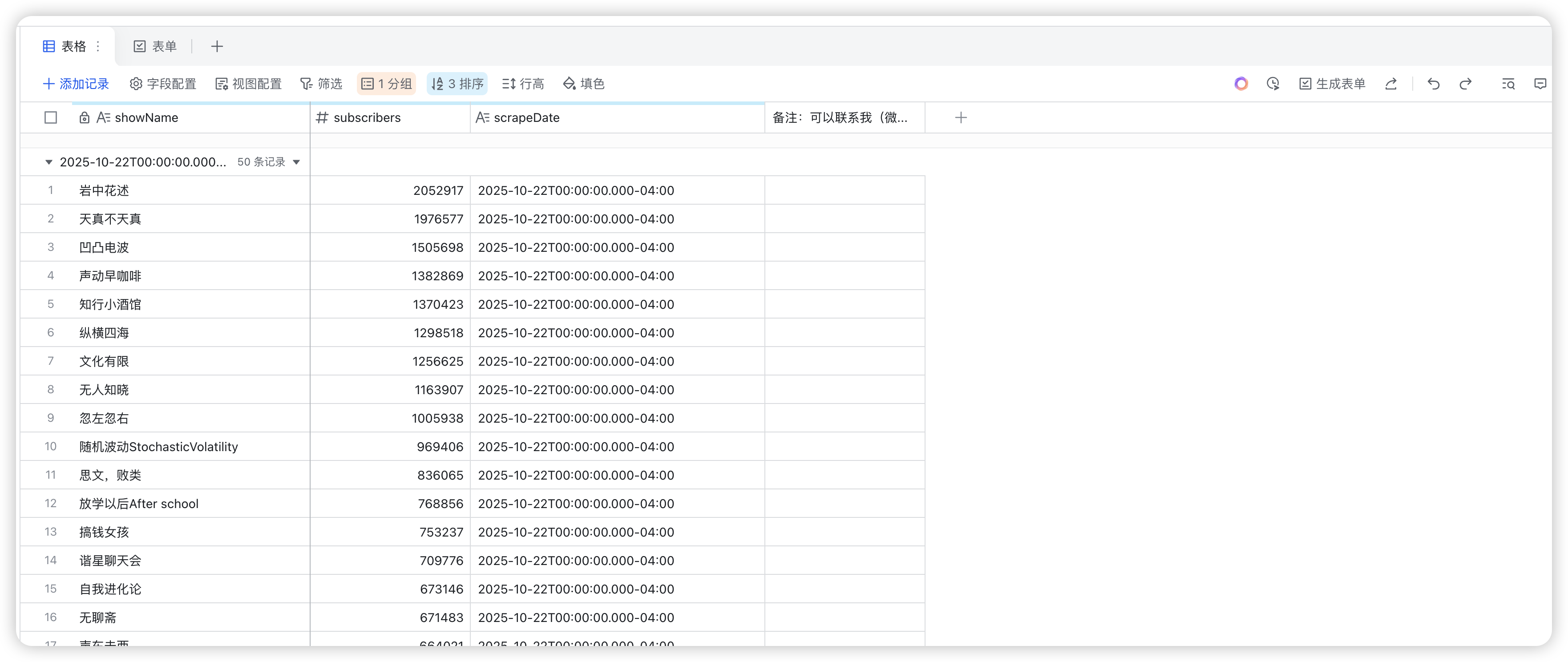
Task: Click the share arrow icon
Action: (x=1391, y=84)
